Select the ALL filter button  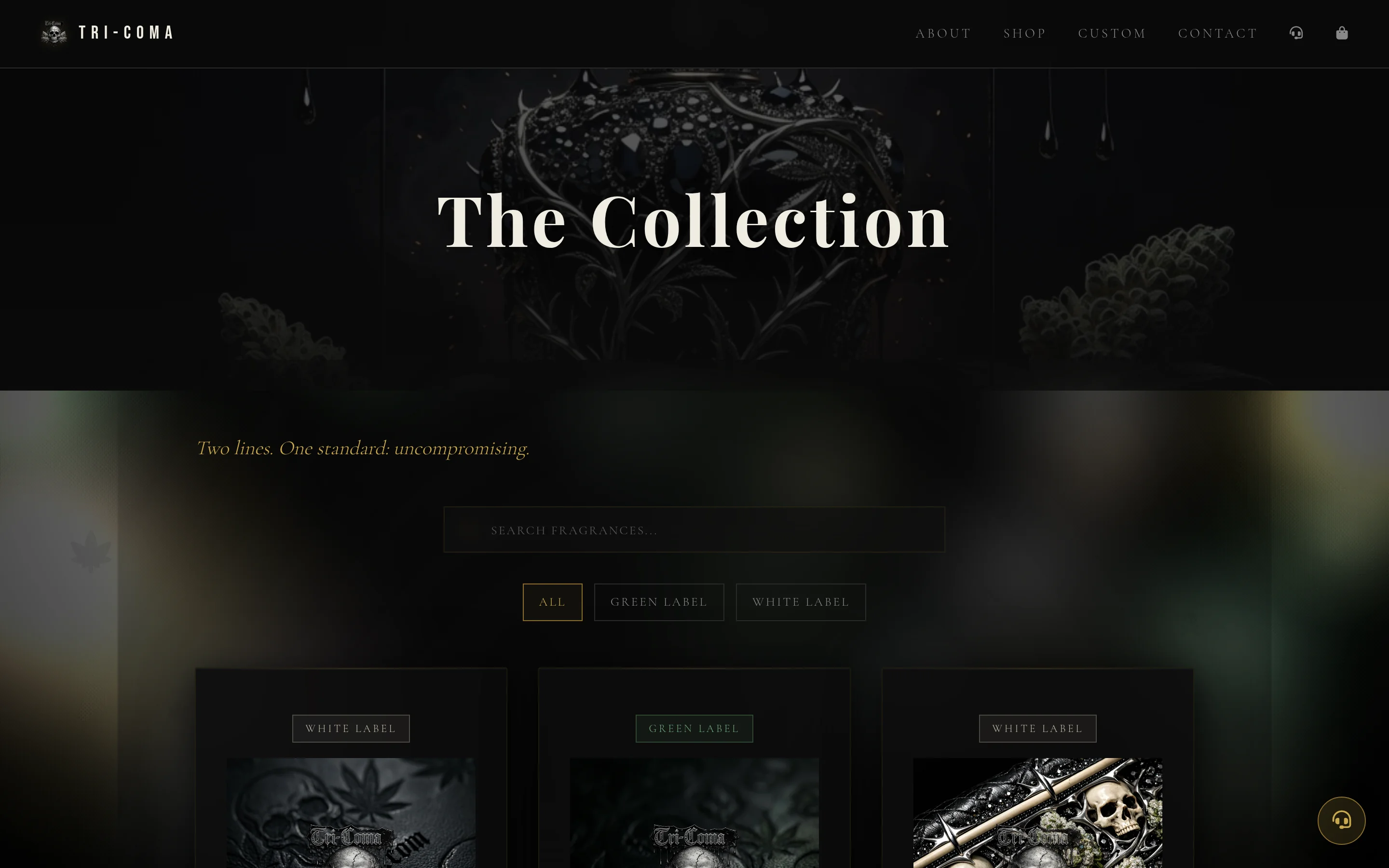coord(552,602)
